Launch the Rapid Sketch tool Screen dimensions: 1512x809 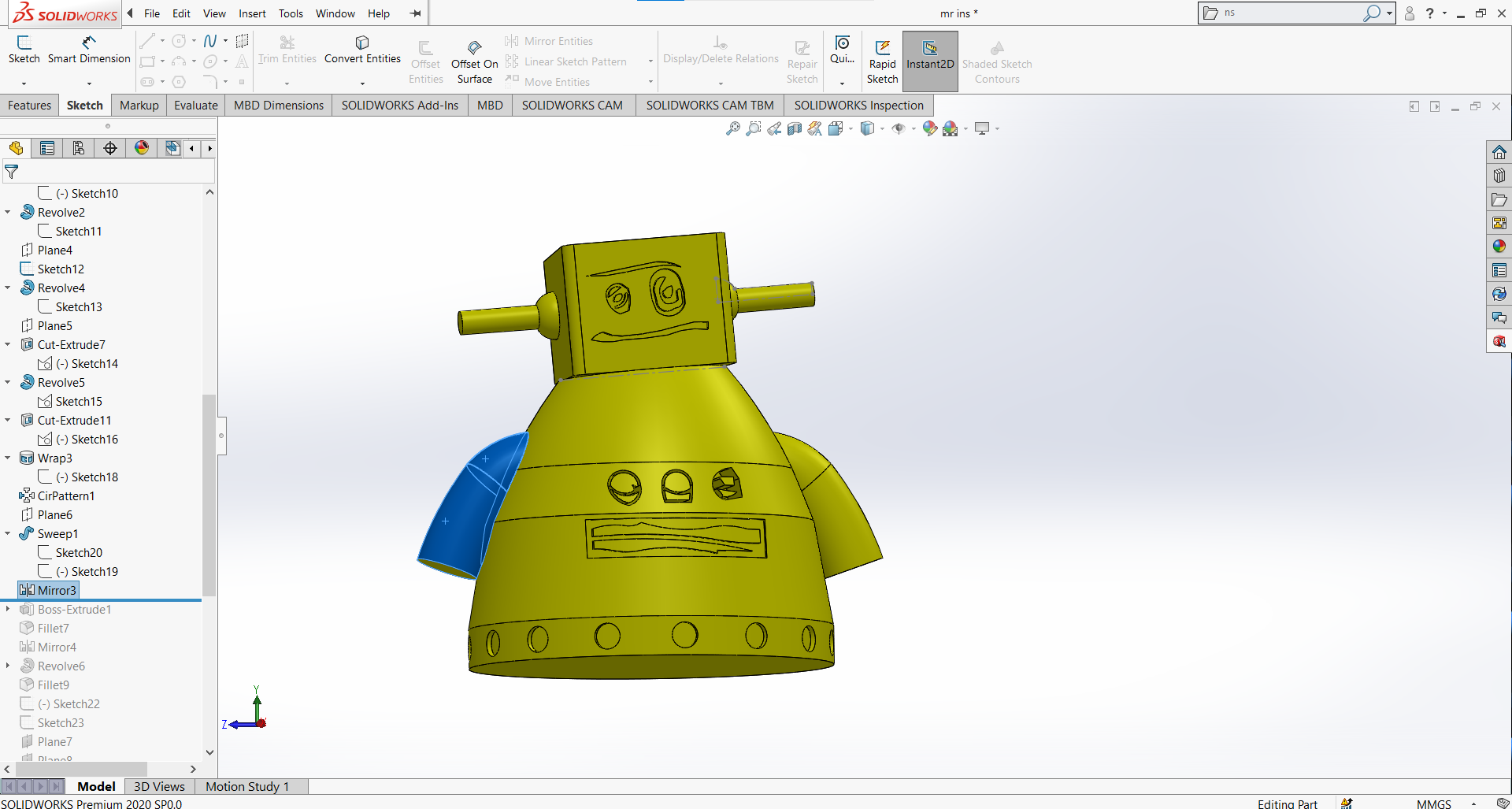pyautogui.click(x=882, y=61)
